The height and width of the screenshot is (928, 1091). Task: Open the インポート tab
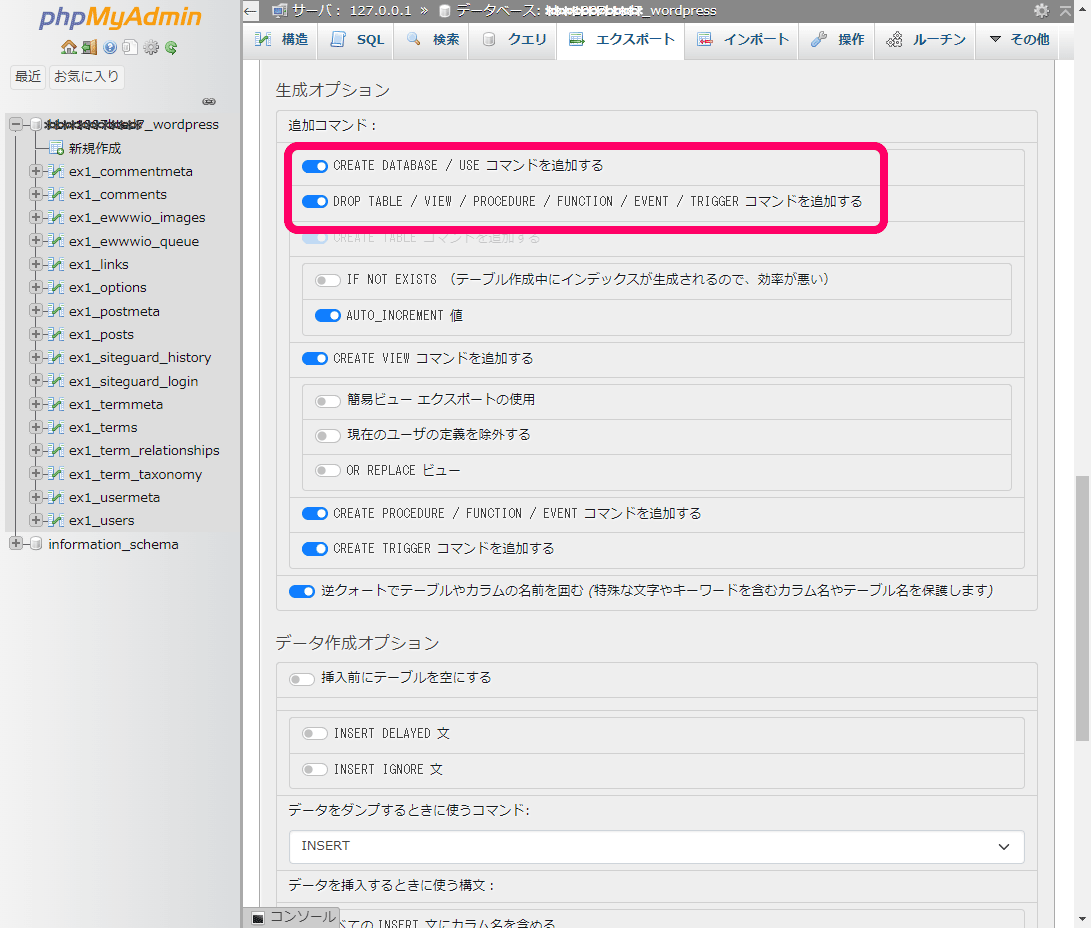(744, 40)
